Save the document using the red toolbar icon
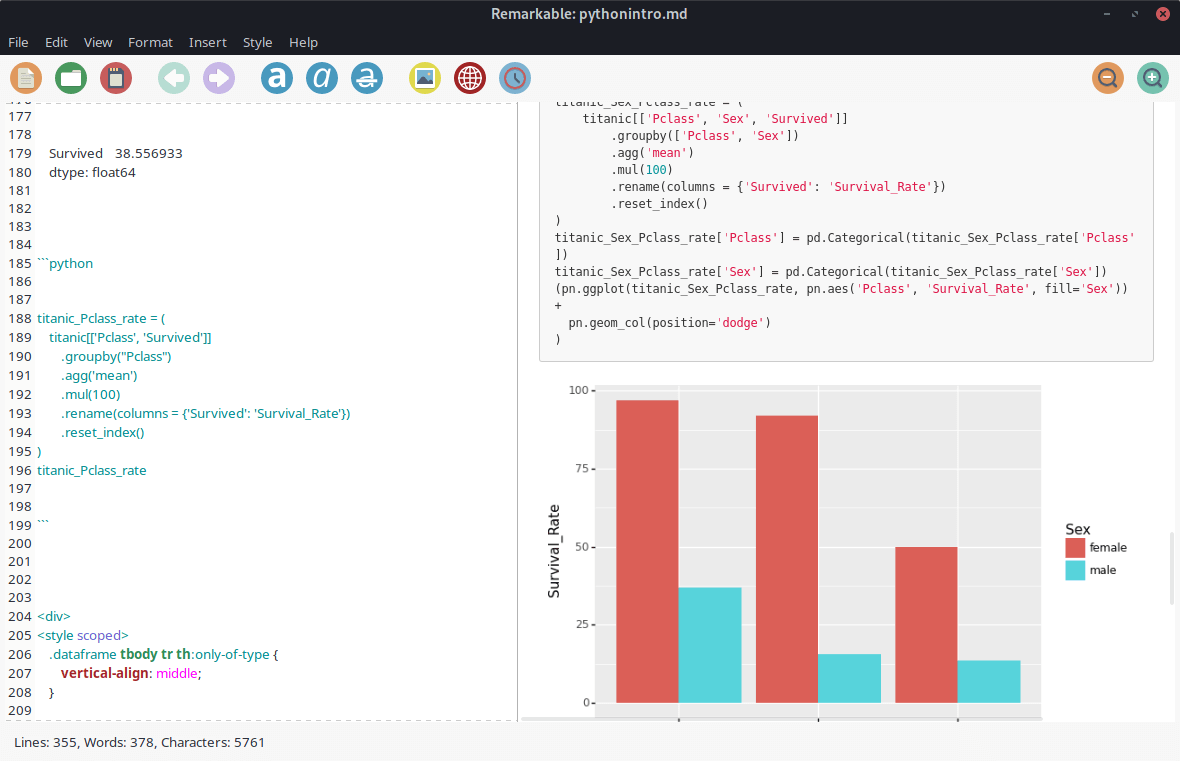Screen dimensions: 1180x761 pos(116,78)
